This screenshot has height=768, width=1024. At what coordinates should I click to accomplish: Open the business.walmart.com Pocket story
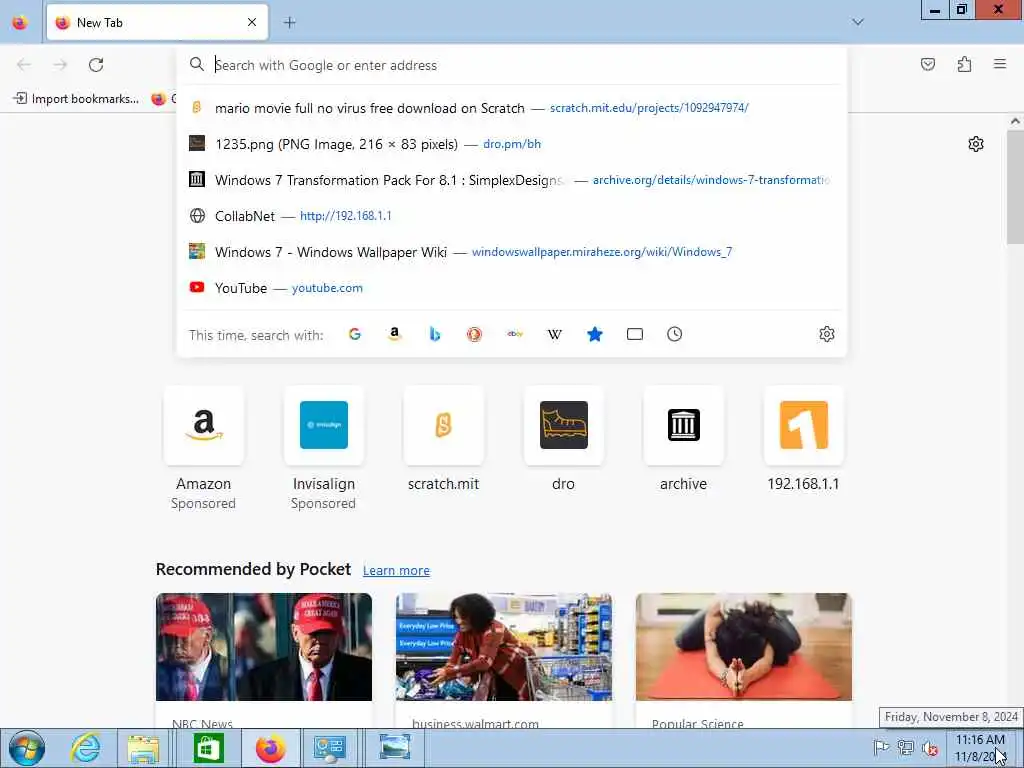[504, 660]
